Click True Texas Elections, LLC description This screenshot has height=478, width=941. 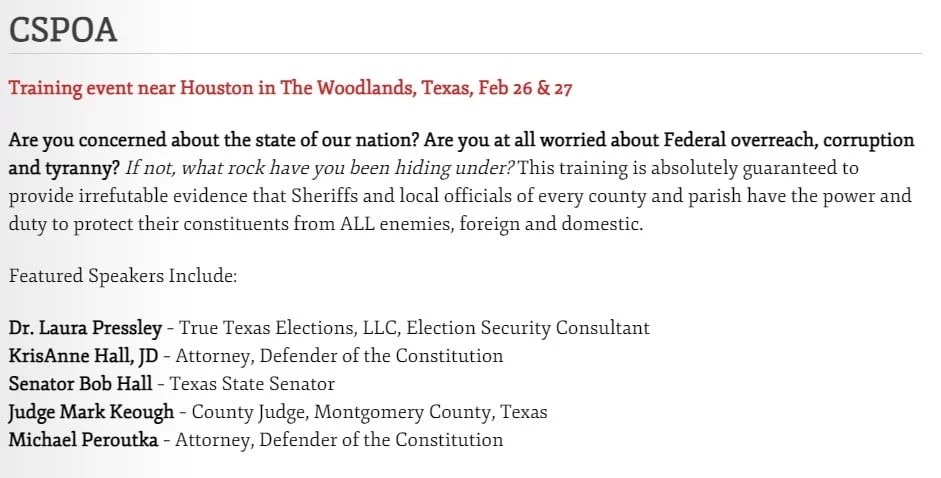pos(289,328)
